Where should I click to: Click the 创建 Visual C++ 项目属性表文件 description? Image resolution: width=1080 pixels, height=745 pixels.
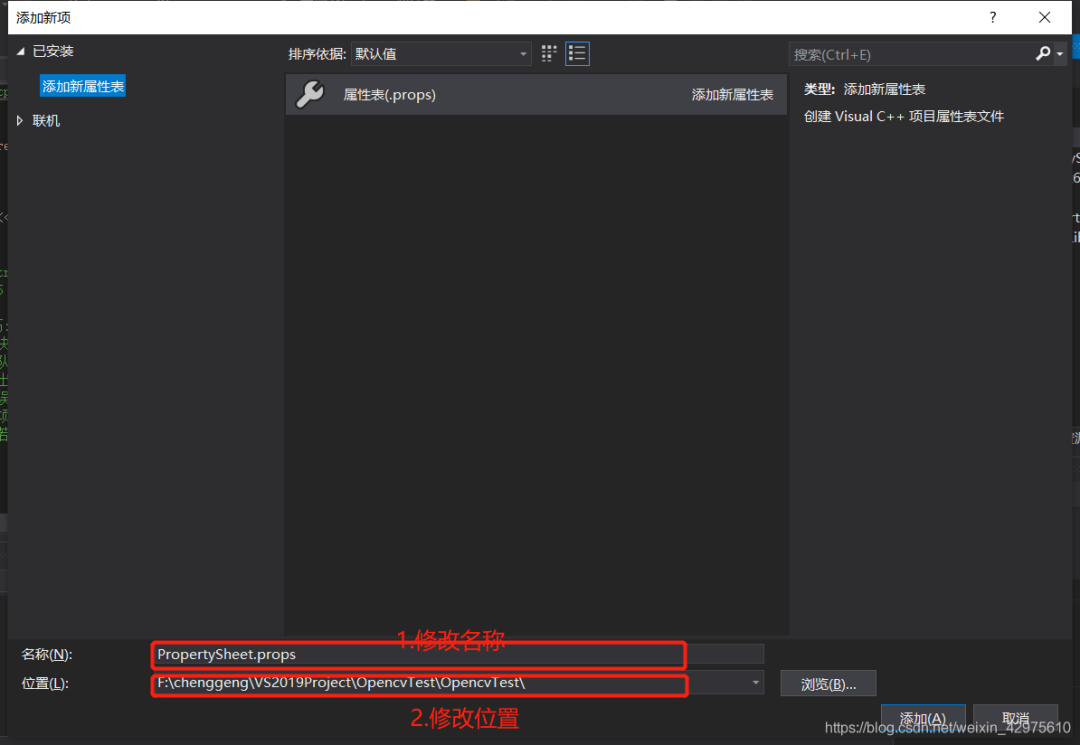click(x=904, y=116)
